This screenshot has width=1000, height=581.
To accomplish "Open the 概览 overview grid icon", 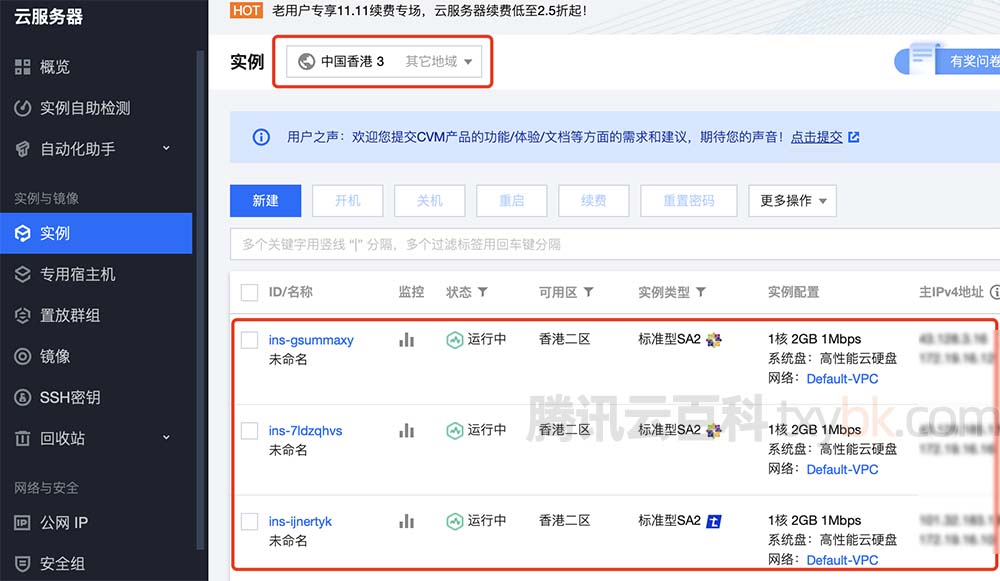I will tap(22, 67).
